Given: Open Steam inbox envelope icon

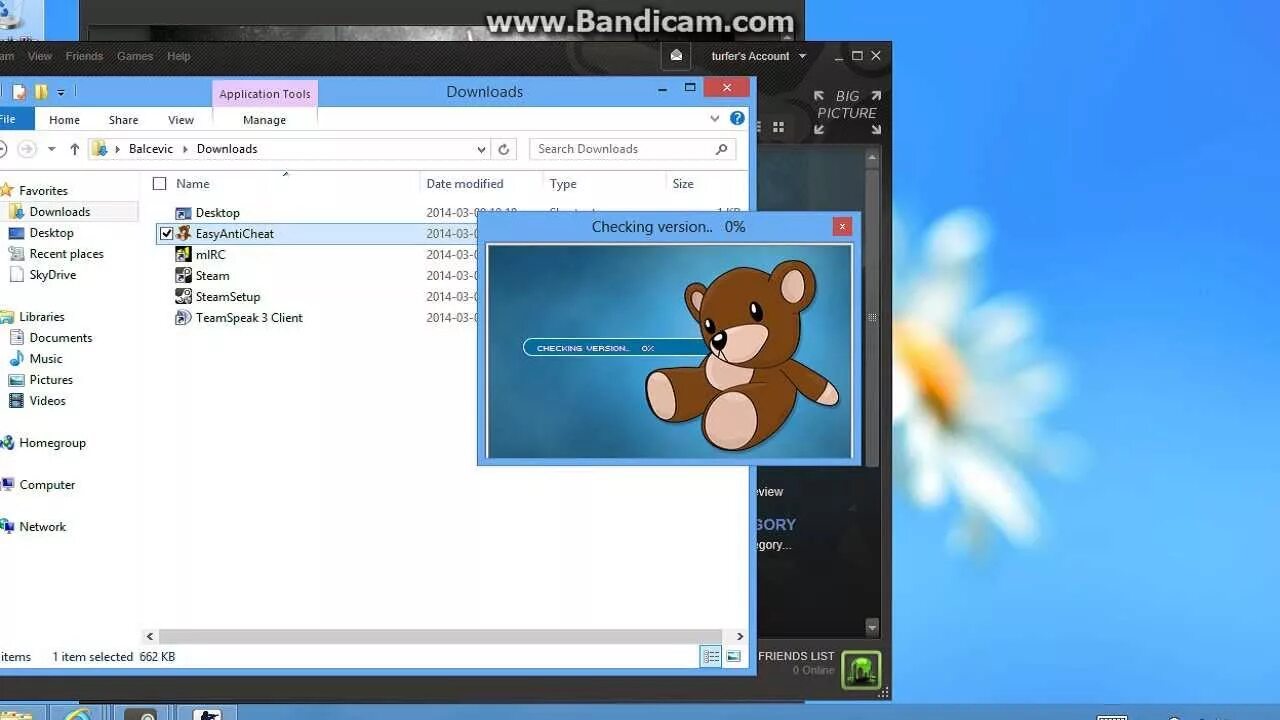Looking at the screenshot, I should coord(676,56).
